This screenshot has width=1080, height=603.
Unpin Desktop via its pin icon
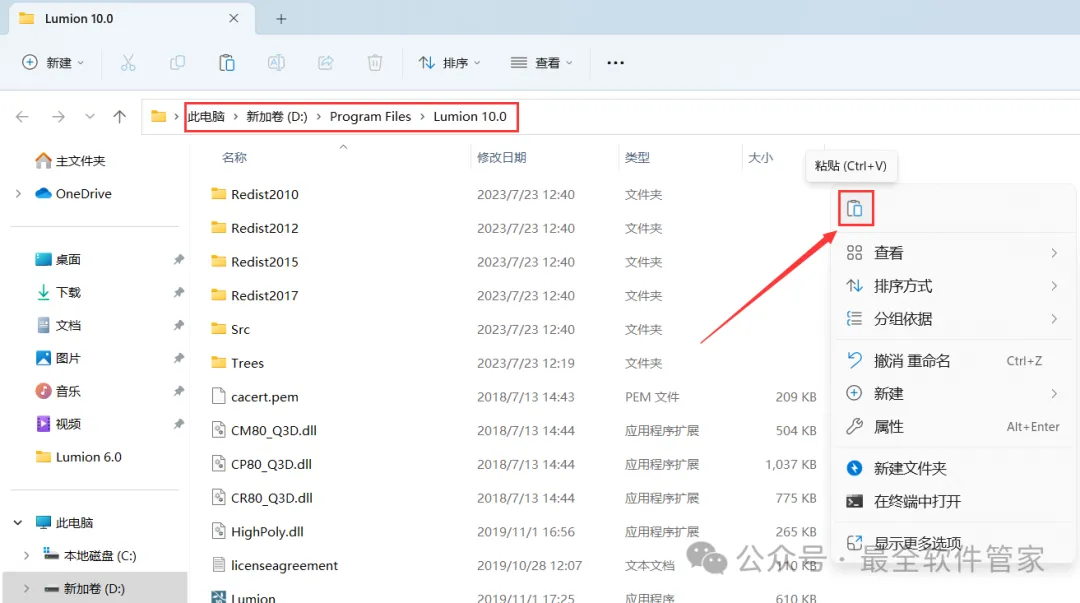tap(178, 259)
